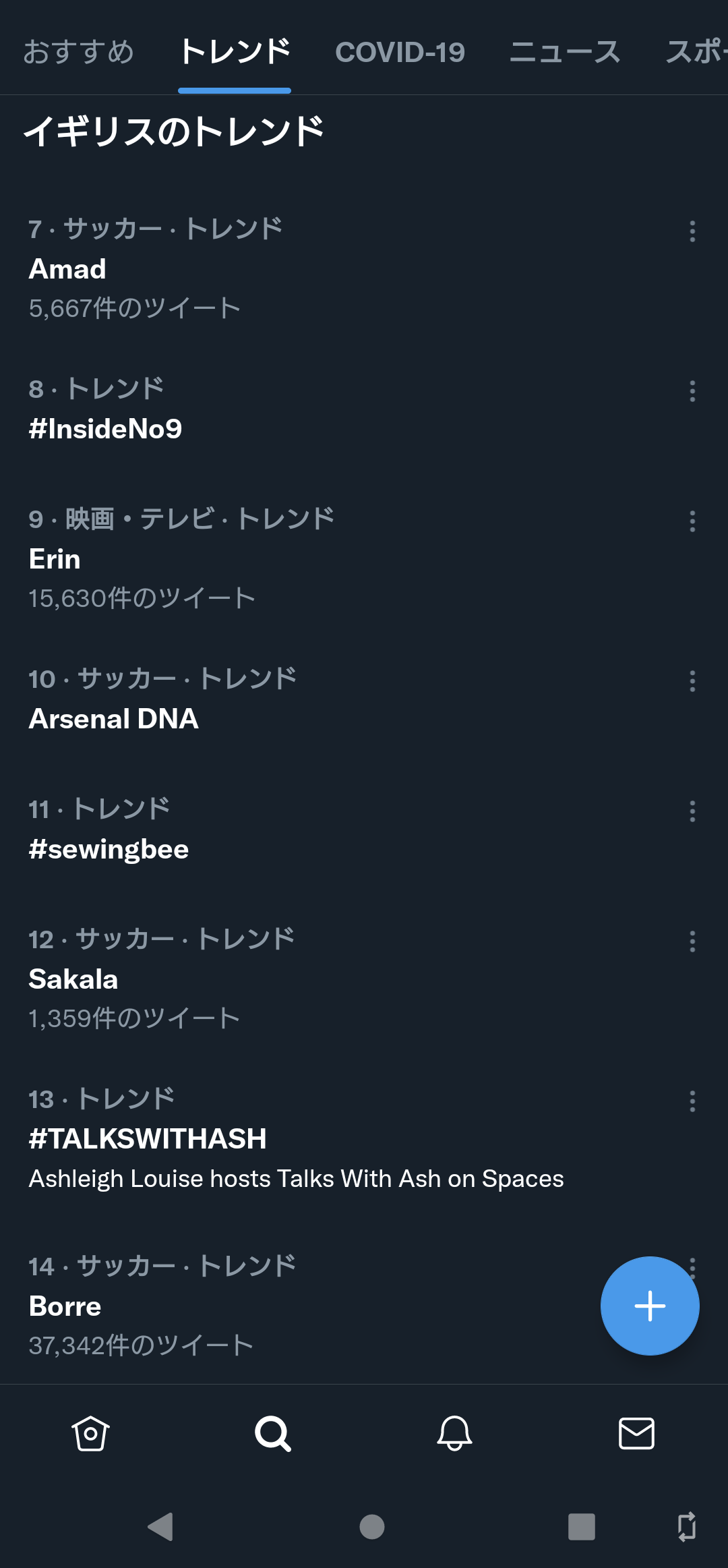The image size is (728, 1568).
Task: Open more options for #InsideNo9 trend
Action: click(692, 391)
